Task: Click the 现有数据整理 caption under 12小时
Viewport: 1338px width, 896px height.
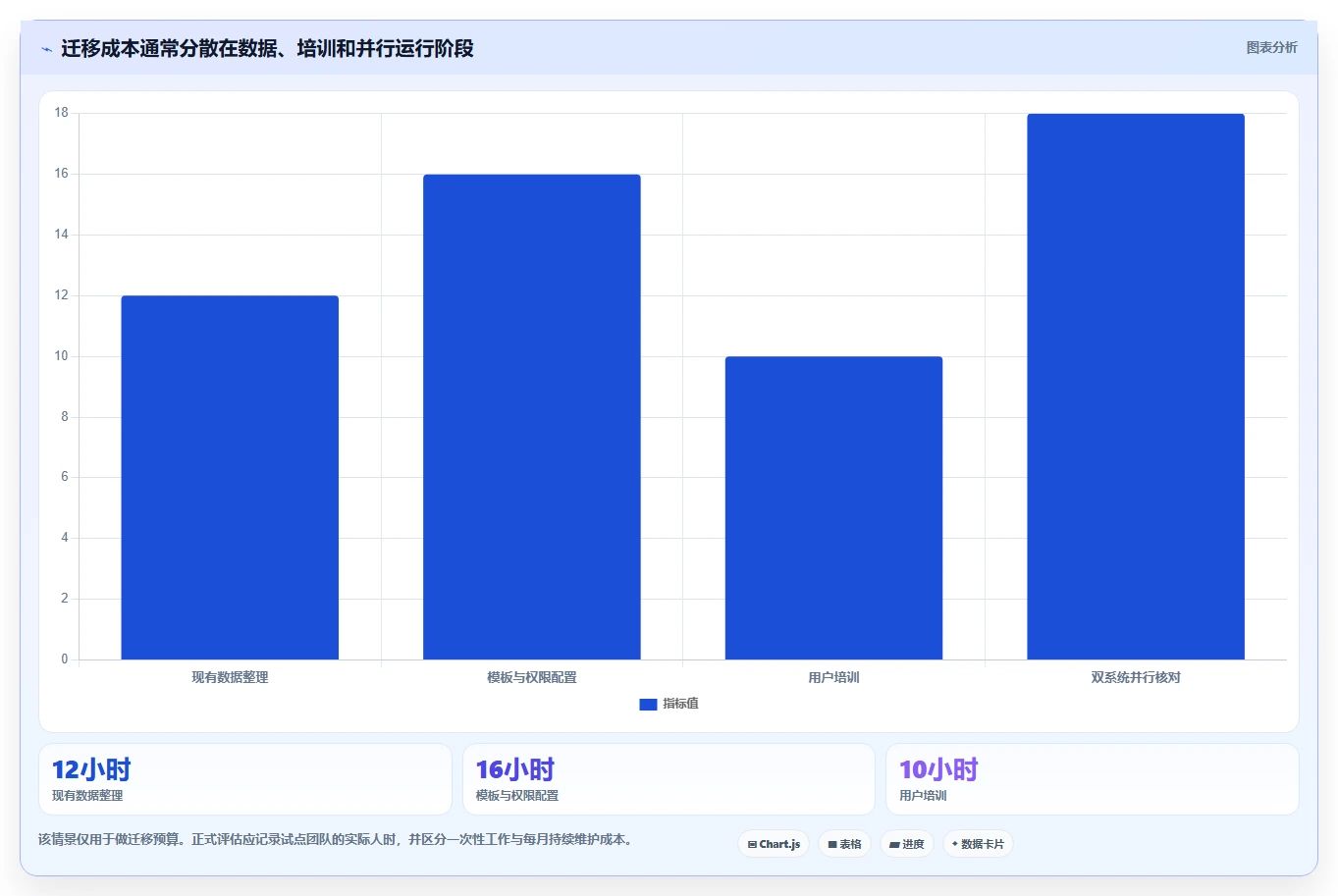Action: point(87,796)
